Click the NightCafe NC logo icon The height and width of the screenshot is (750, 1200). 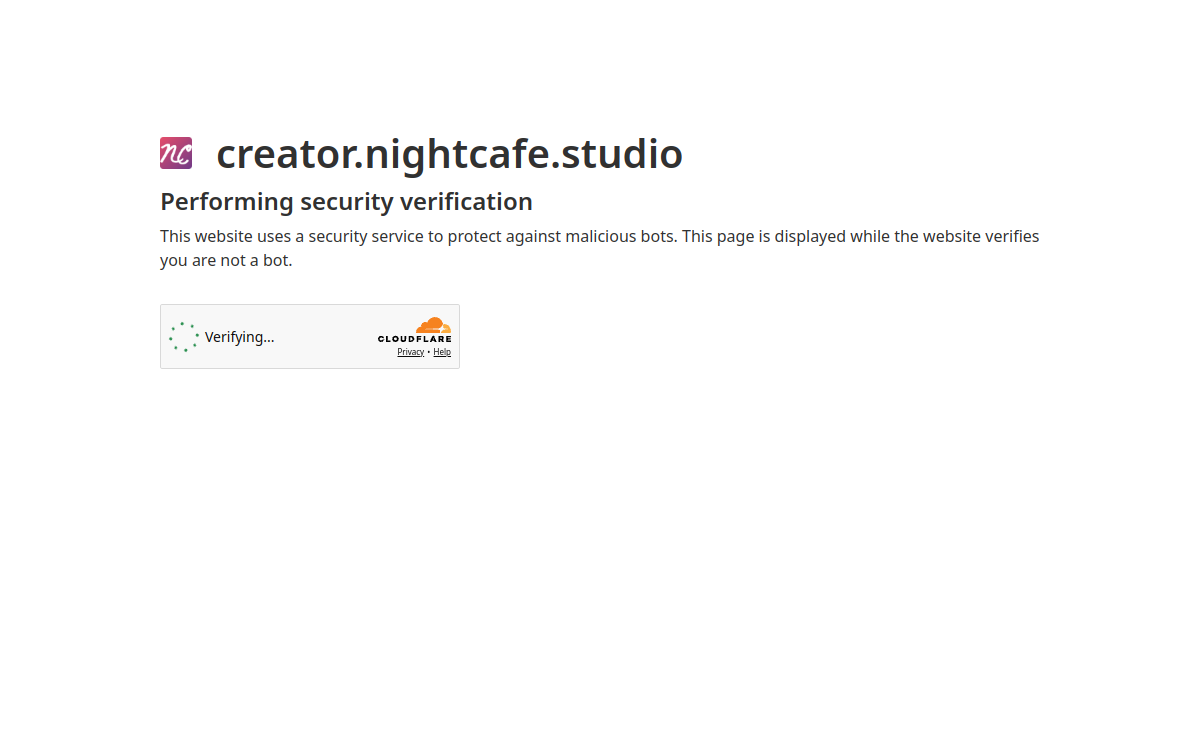coord(176,153)
